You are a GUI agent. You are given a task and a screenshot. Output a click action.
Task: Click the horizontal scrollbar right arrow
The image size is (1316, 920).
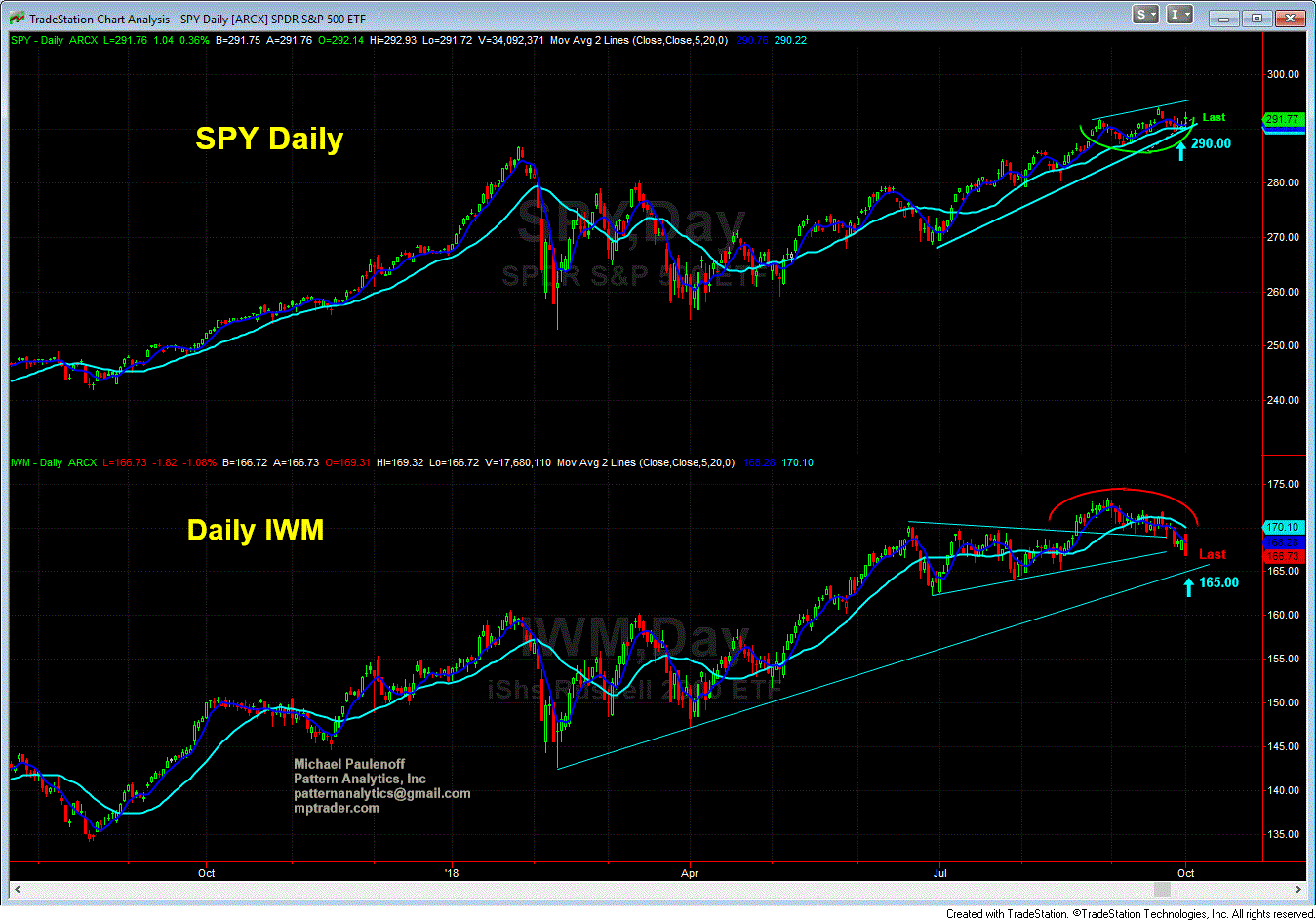tap(1298, 889)
